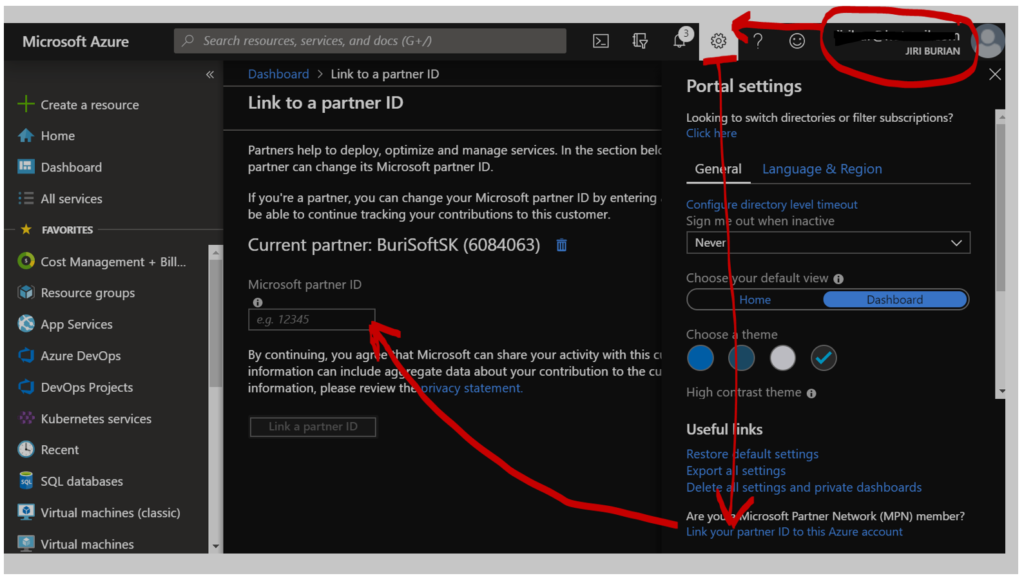This screenshot has width=1024, height=578.
Task: Set default view to Dashboard
Action: (x=895, y=300)
